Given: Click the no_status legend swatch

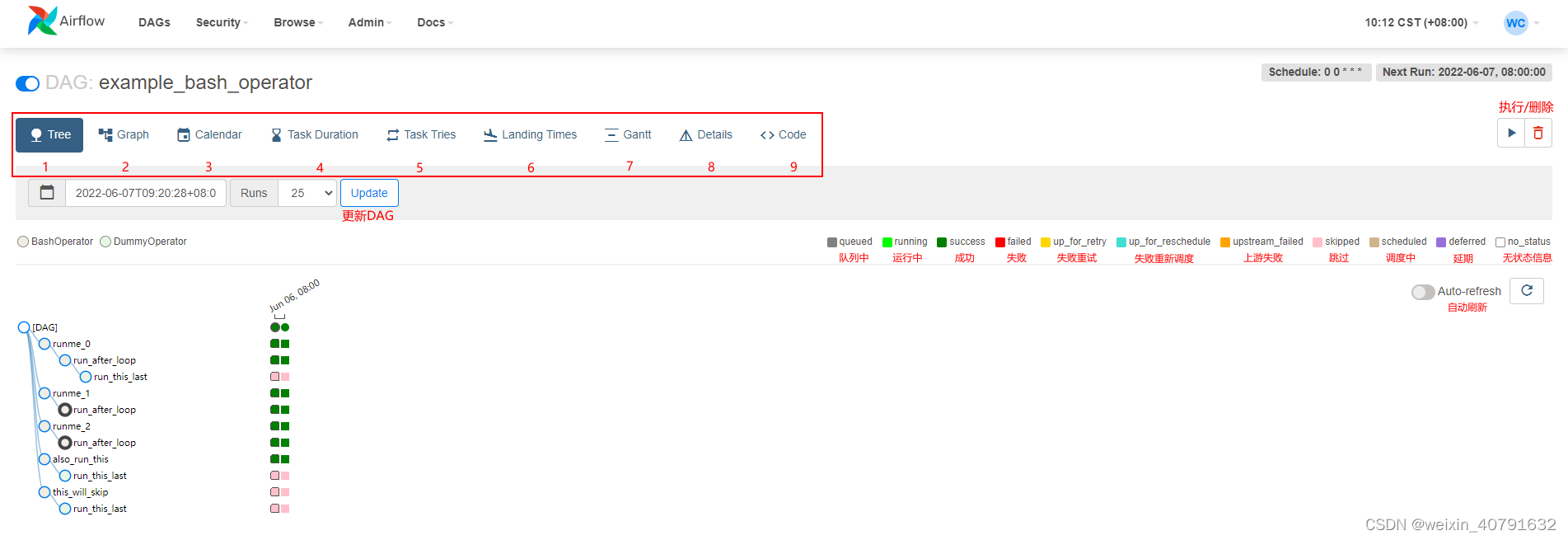Looking at the screenshot, I should point(1500,242).
